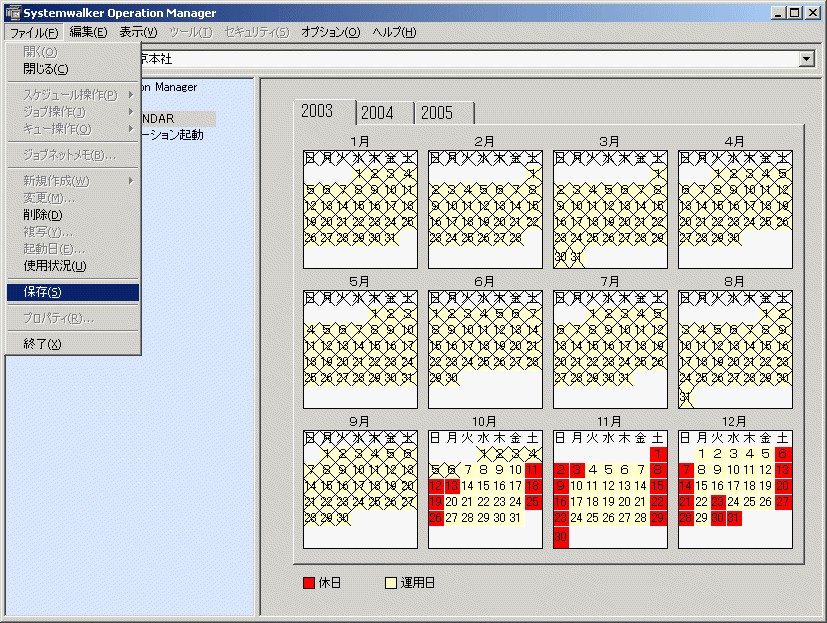
Task: Click December 10 in the calendar
Action: pos(734,470)
